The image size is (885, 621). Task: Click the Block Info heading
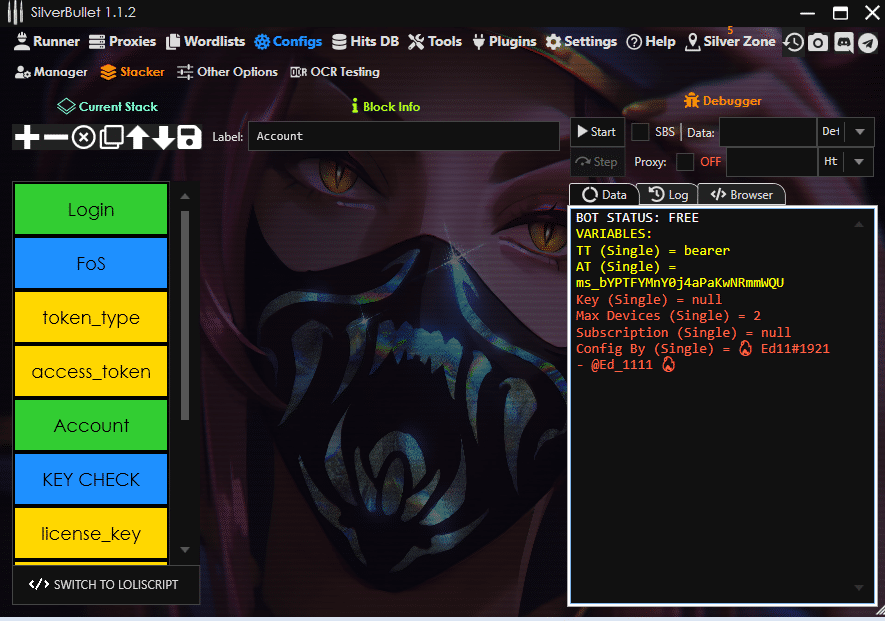(x=385, y=106)
